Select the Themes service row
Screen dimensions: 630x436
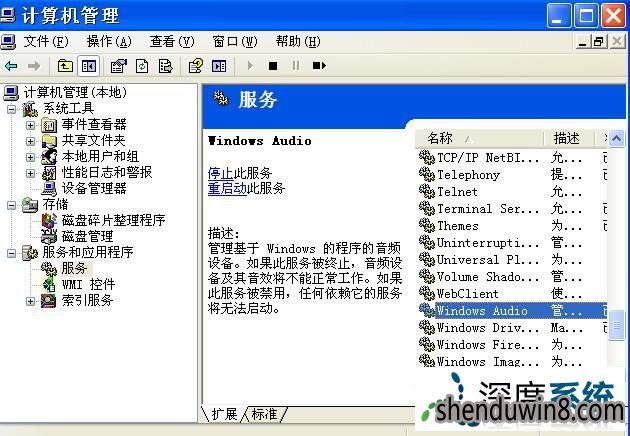[x=512, y=226]
